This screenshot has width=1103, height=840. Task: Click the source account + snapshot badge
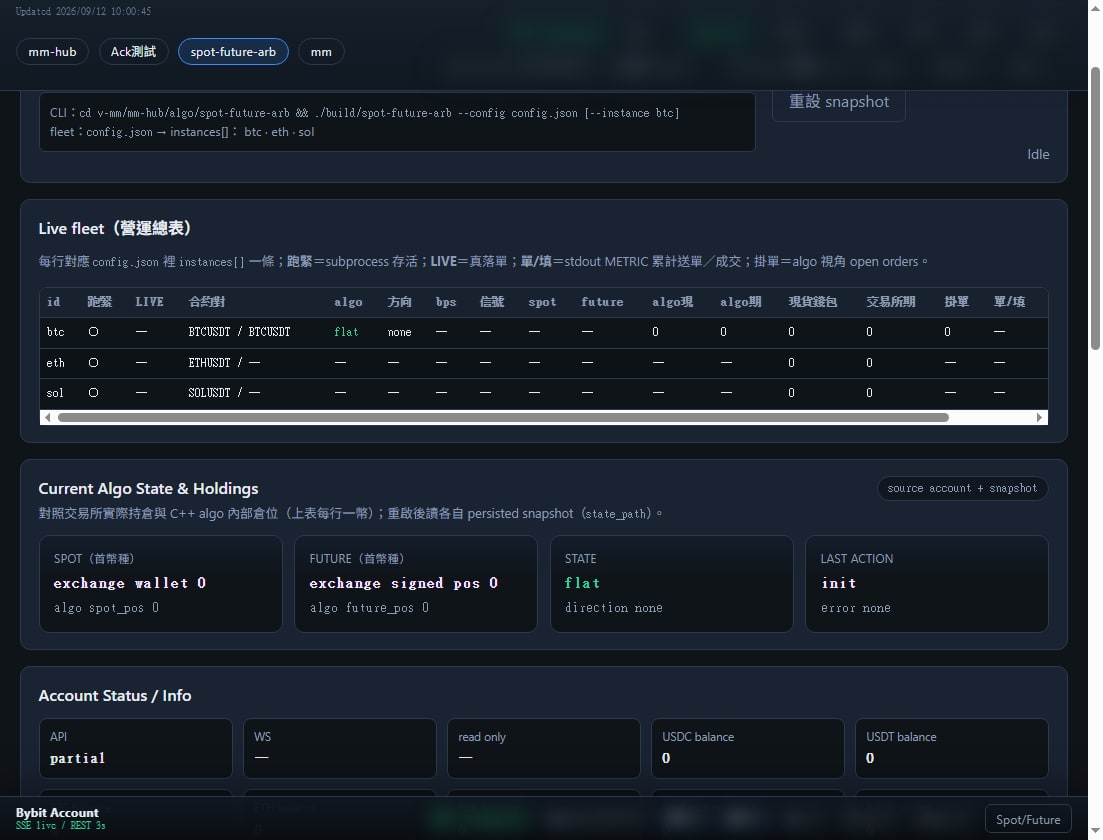coord(962,488)
